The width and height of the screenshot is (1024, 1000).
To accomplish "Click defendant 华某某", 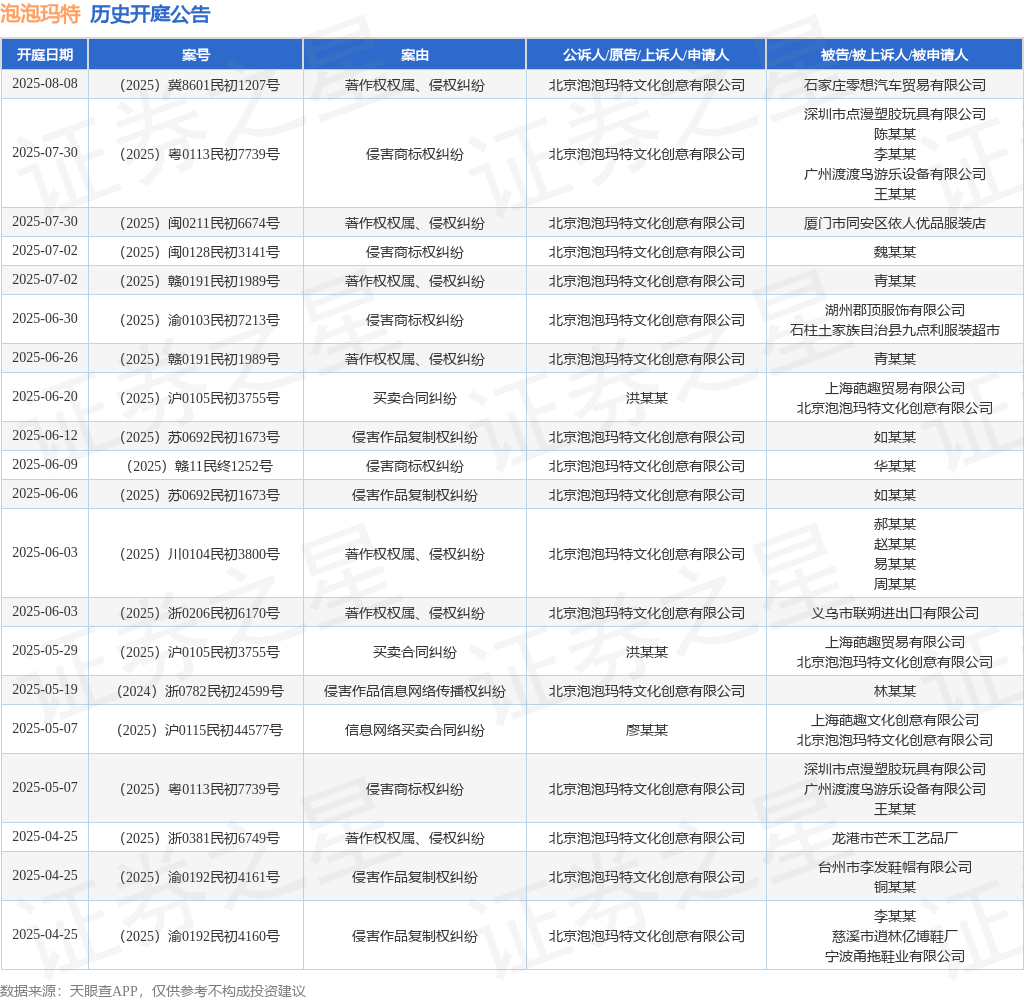I will pos(895,466).
